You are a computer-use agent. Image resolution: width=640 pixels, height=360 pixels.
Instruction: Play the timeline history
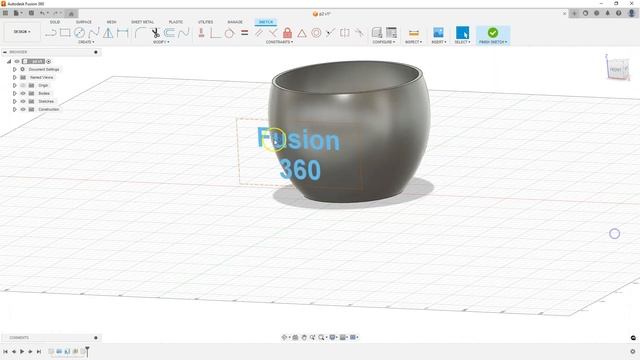22,351
